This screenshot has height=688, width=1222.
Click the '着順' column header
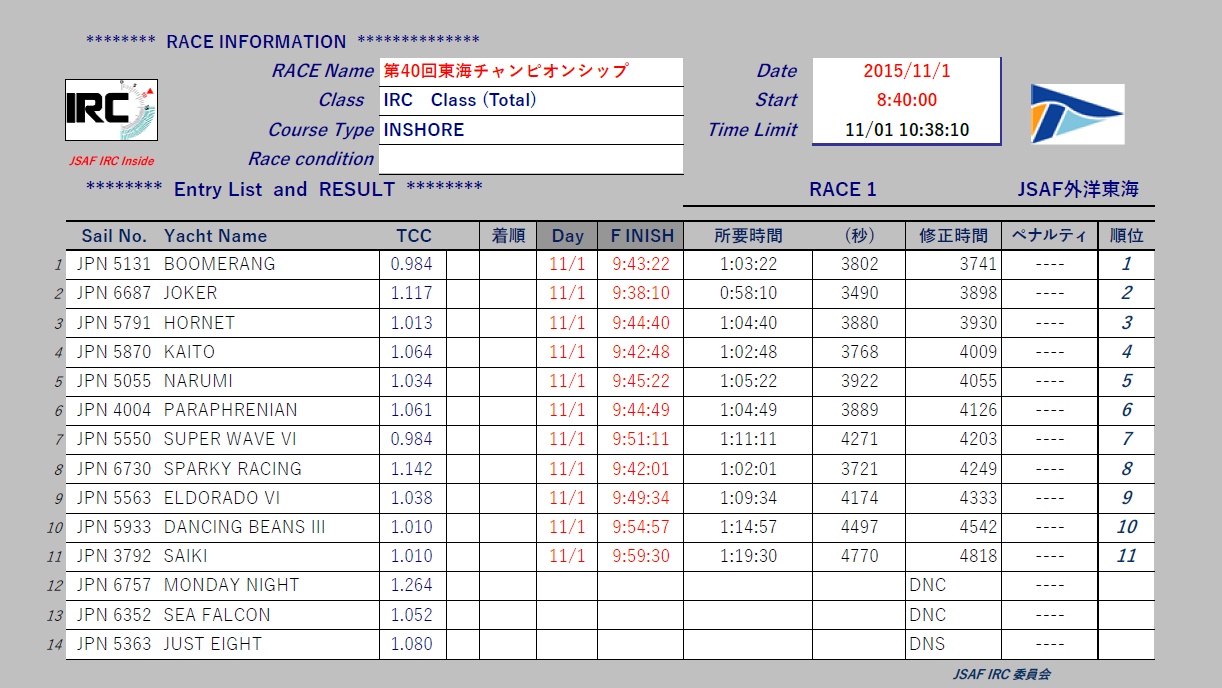(x=508, y=237)
